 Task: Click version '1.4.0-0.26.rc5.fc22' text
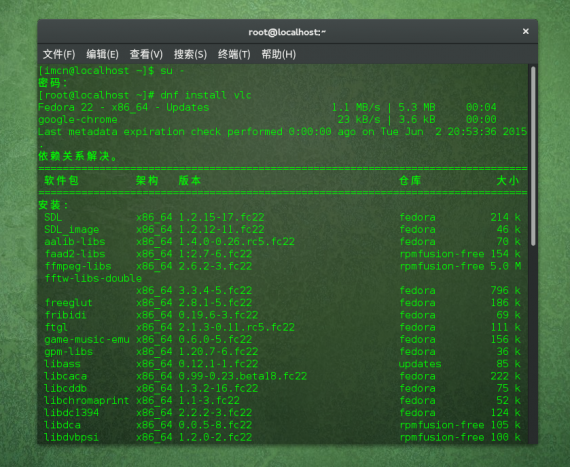point(237,242)
